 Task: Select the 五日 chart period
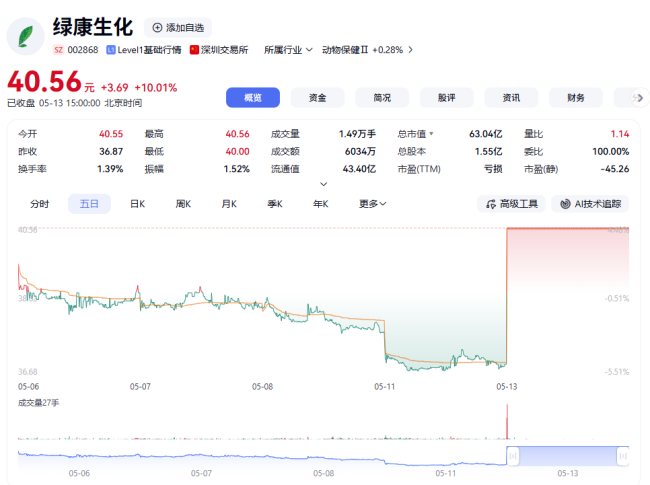coord(89,204)
